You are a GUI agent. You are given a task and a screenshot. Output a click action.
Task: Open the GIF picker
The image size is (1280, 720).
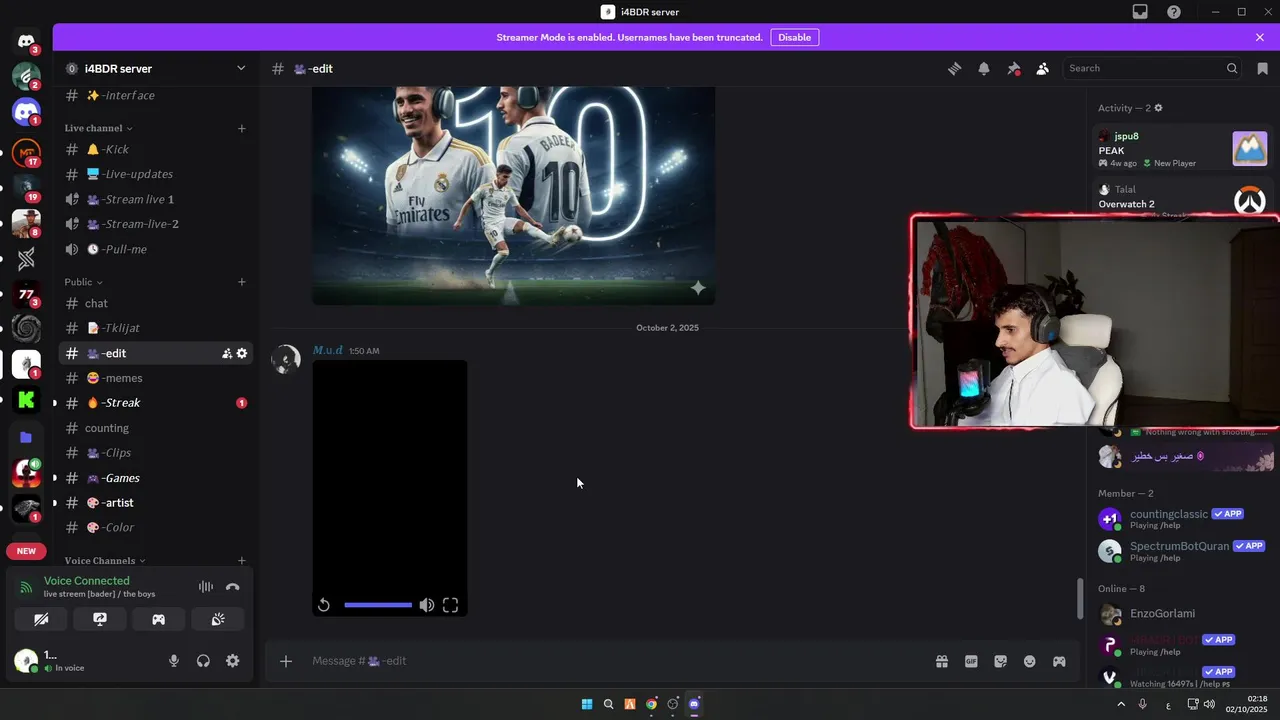coord(971,661)
